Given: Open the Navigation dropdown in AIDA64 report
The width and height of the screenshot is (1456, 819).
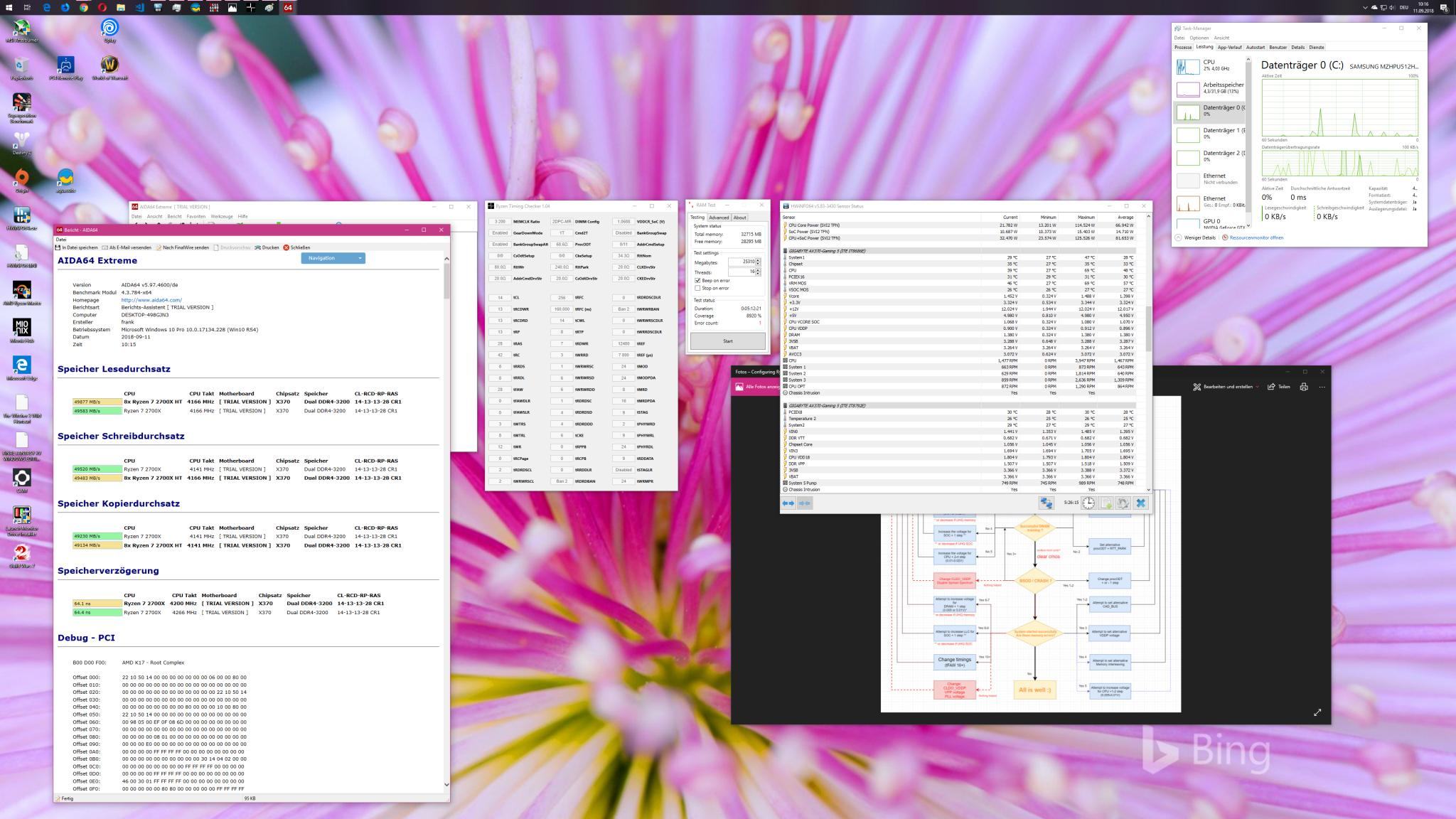Looking at the screenshot, I should (333, 258).
